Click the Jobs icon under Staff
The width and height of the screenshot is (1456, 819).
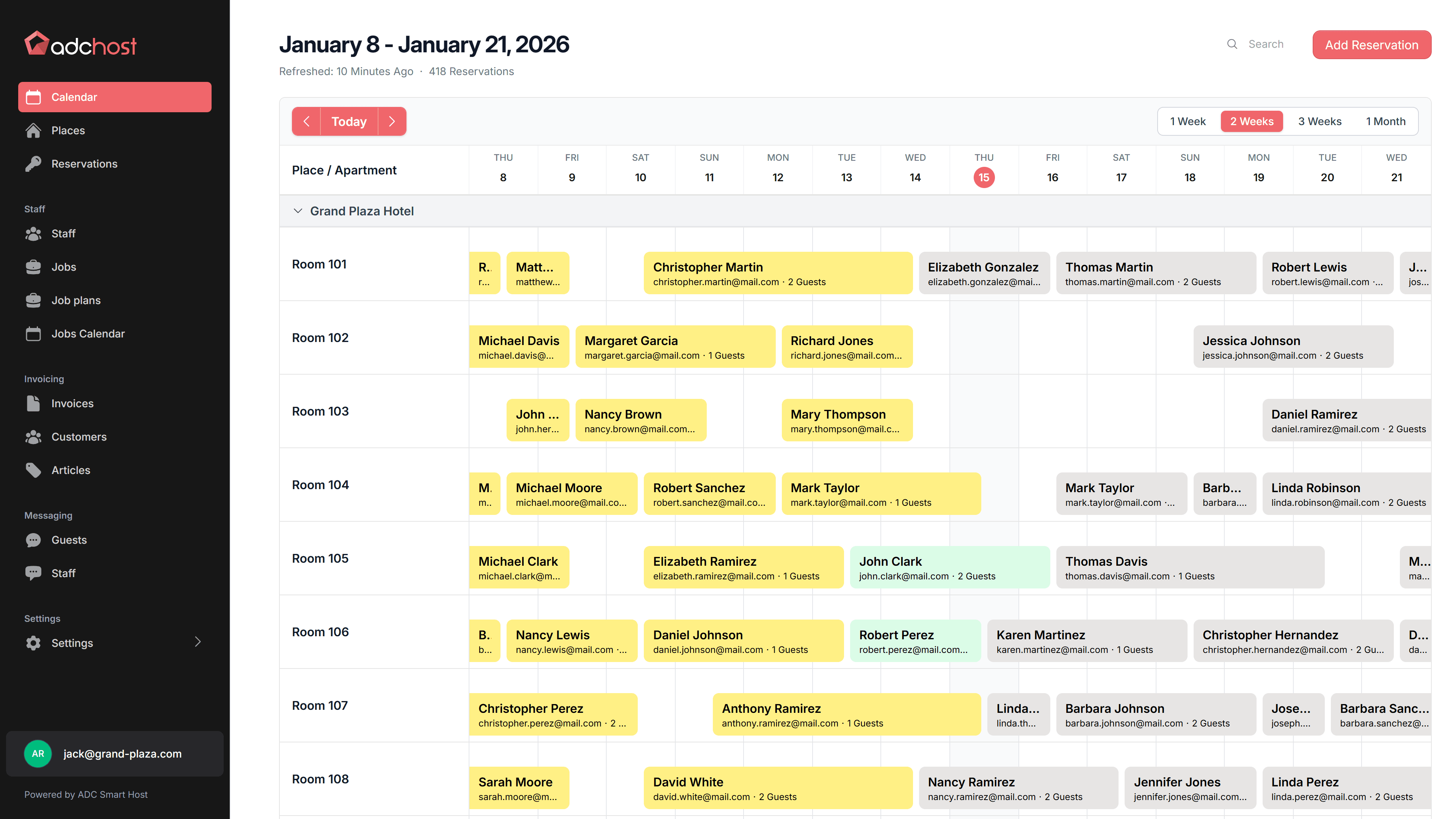pos(34,267)
